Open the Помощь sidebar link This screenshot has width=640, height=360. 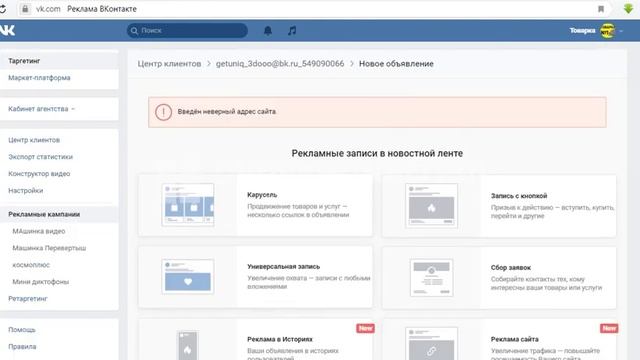[x=22, y=330]
